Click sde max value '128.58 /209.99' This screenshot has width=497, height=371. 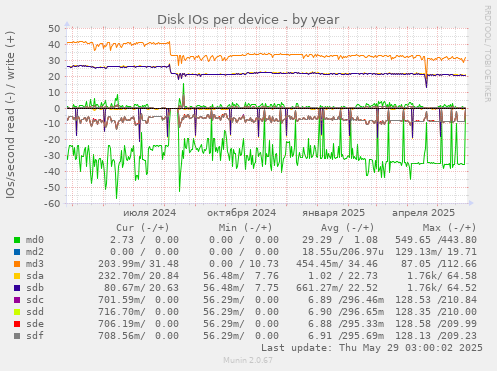click(x=436, y=324)
